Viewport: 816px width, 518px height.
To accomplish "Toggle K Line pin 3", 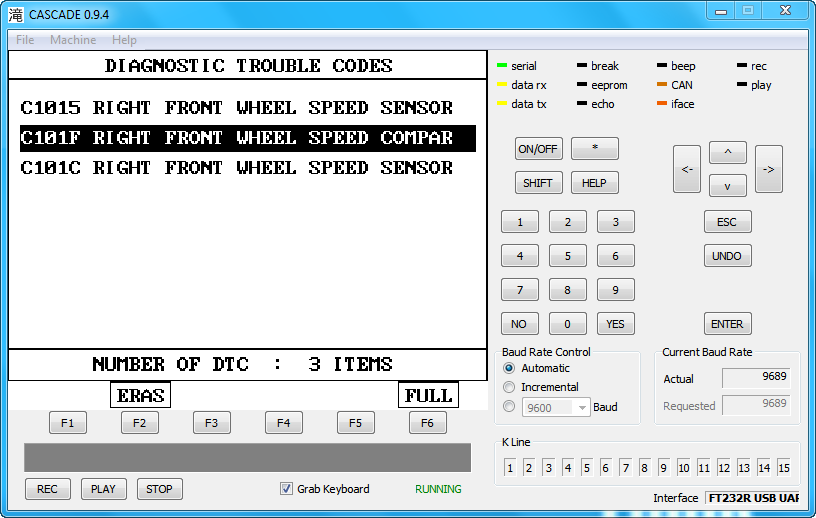I will tap(549, 468).
